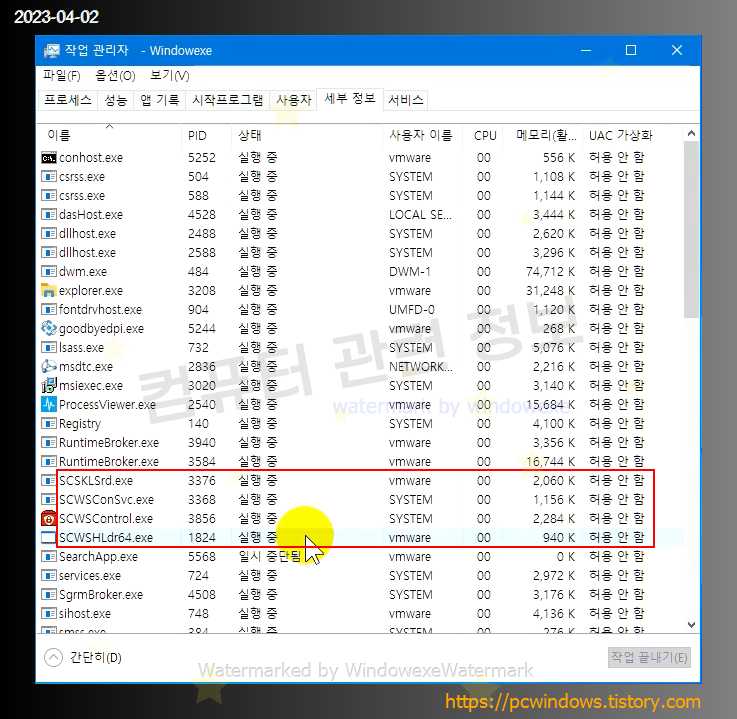Click the UMFD-0 user name cell

coord(412,310)
